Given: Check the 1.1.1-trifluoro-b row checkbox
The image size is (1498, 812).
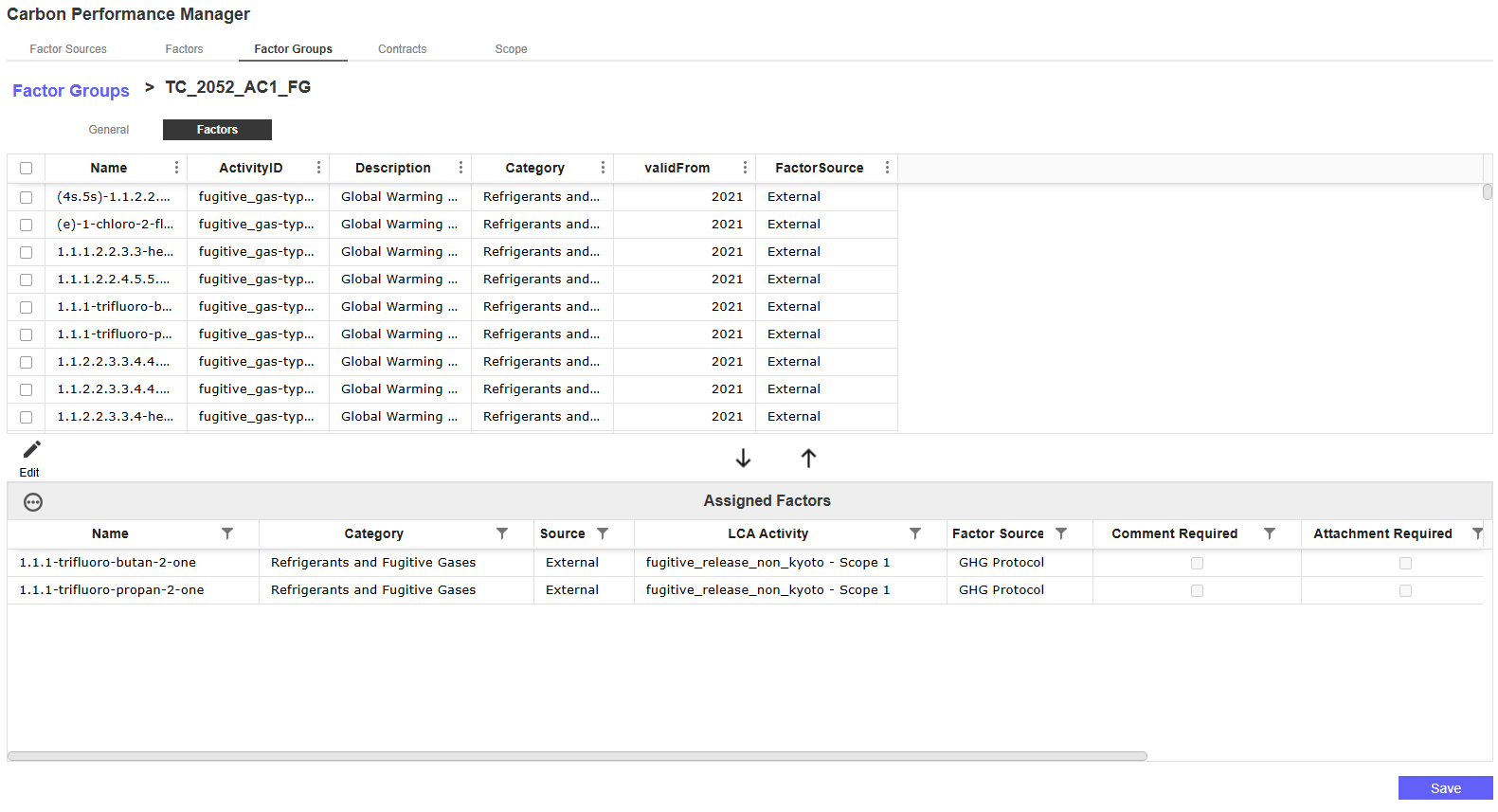Looking at the screenshot, I should [x=27, y=307].
